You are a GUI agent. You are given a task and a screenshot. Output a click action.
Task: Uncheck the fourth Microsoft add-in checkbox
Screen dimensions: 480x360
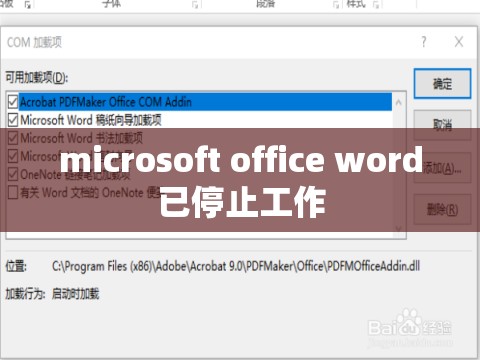coord(13,156)
